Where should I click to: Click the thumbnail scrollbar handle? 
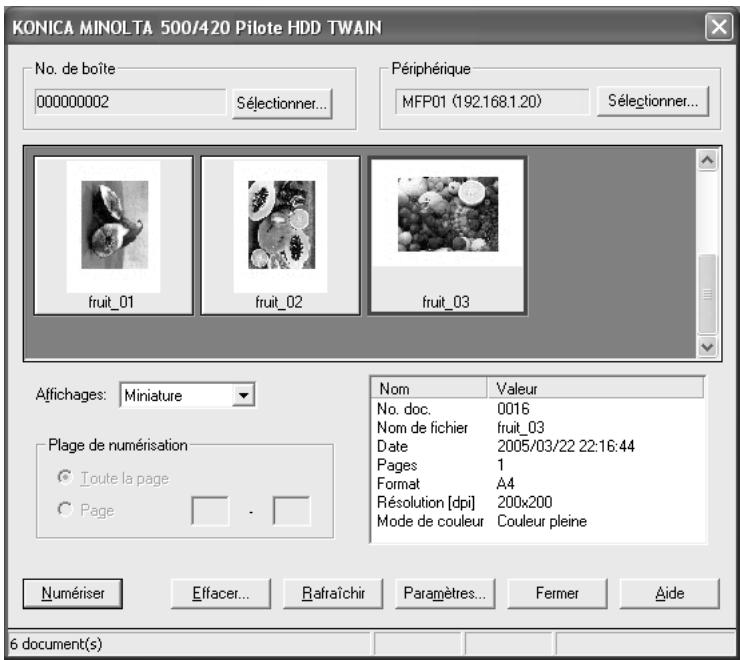click(x=707, y=294)
